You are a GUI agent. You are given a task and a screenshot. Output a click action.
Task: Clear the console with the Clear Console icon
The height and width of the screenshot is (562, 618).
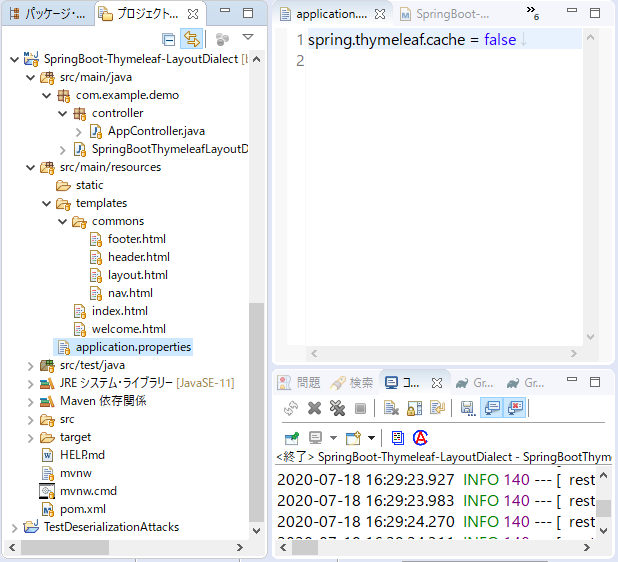[x=391, y=408]
